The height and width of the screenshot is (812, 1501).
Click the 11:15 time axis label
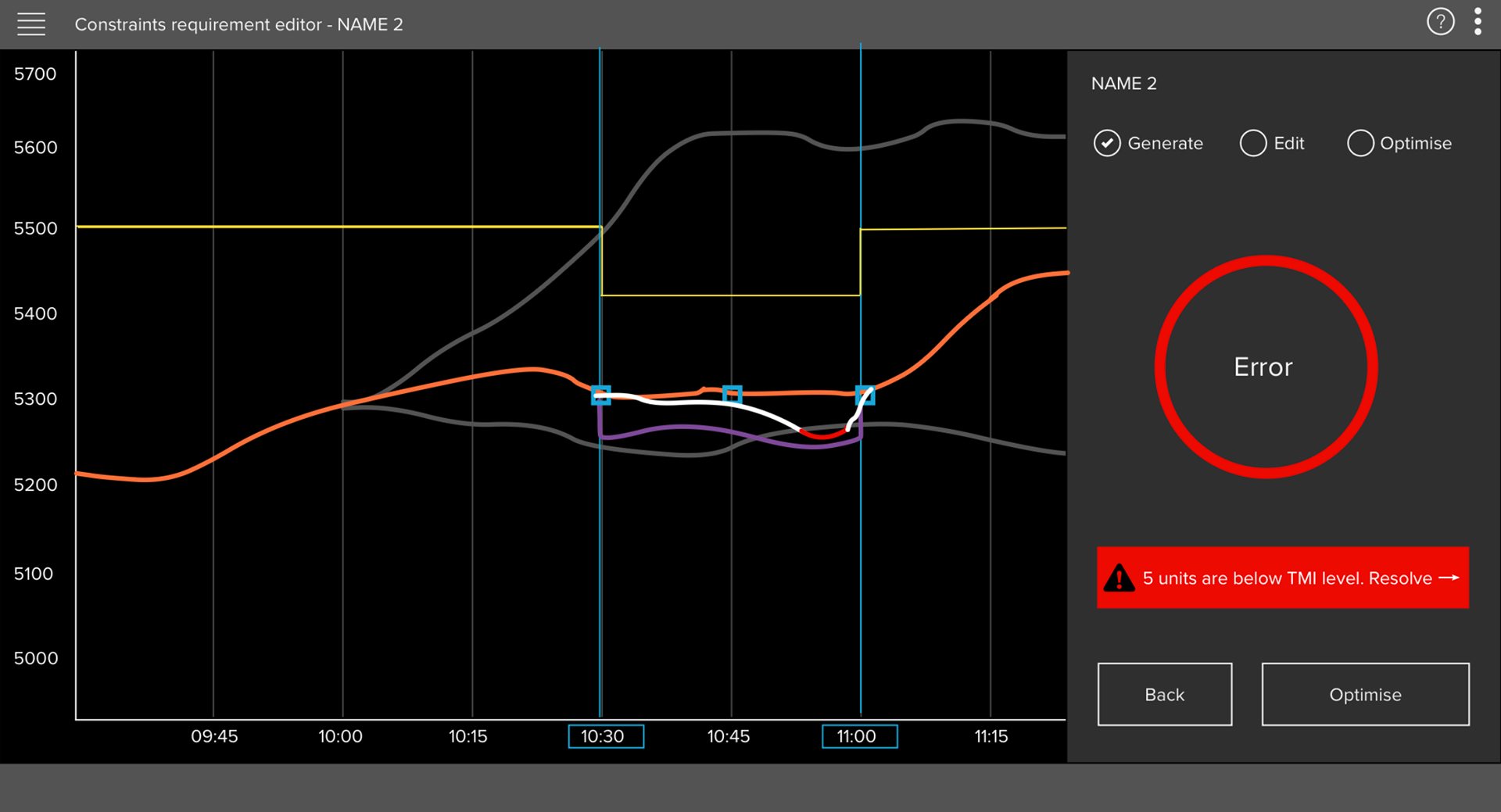pos(991,736)
